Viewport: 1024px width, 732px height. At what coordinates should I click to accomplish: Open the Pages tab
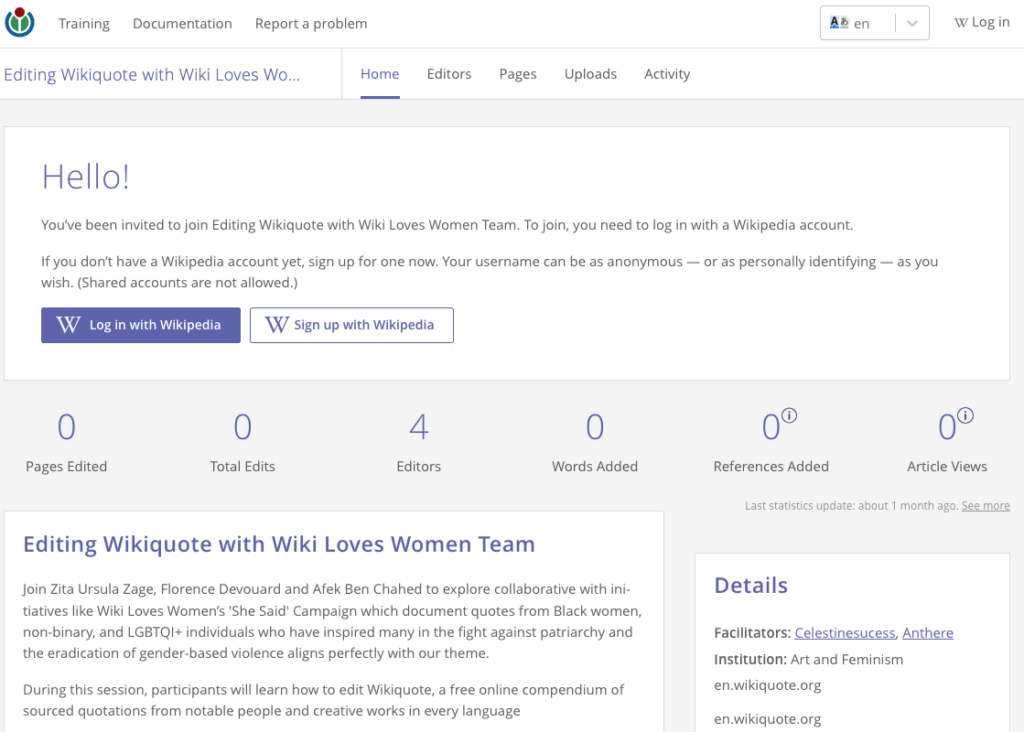[x=518, y=74]
